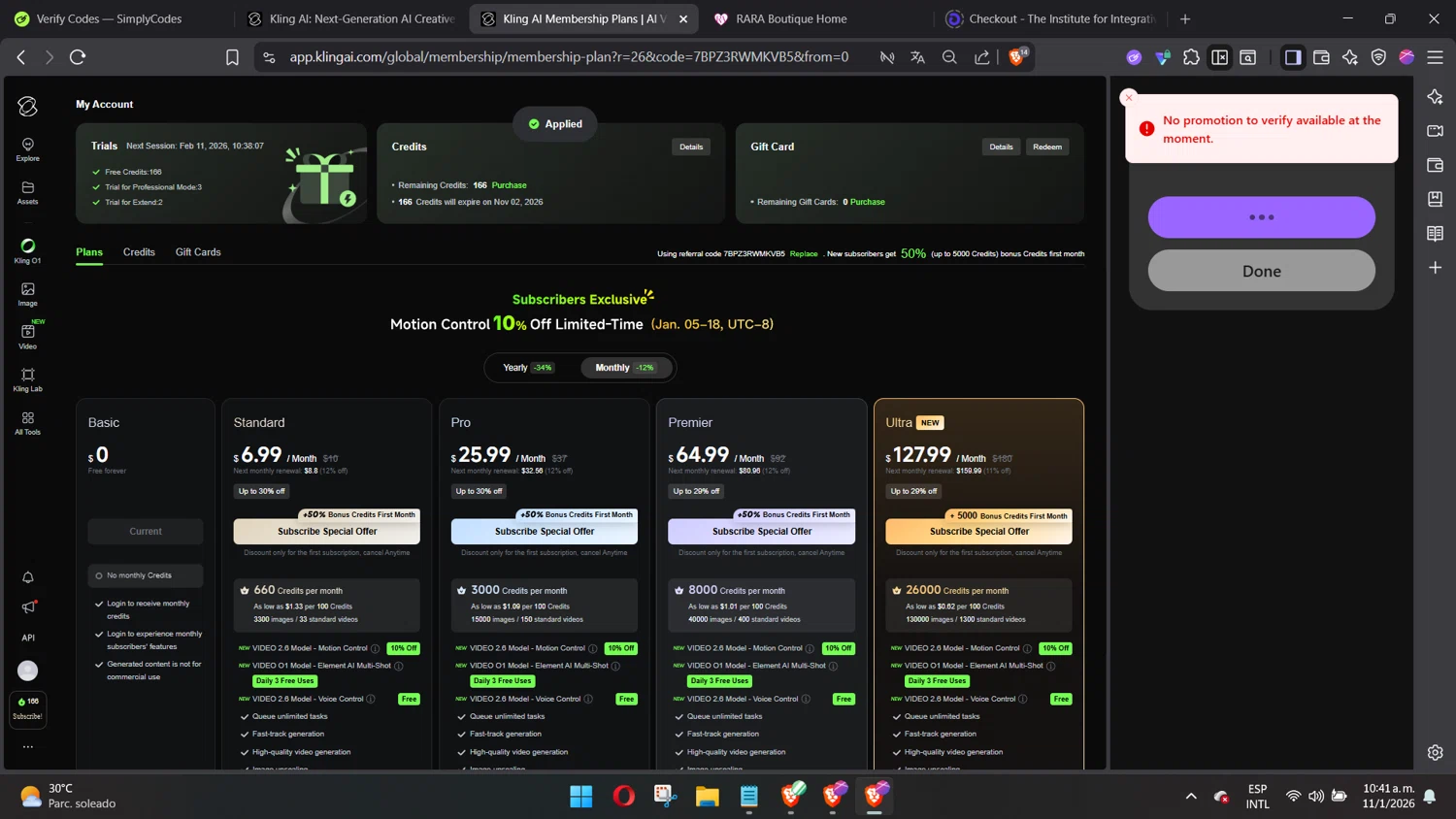Select Yearly billing option

tap(528, 368)
